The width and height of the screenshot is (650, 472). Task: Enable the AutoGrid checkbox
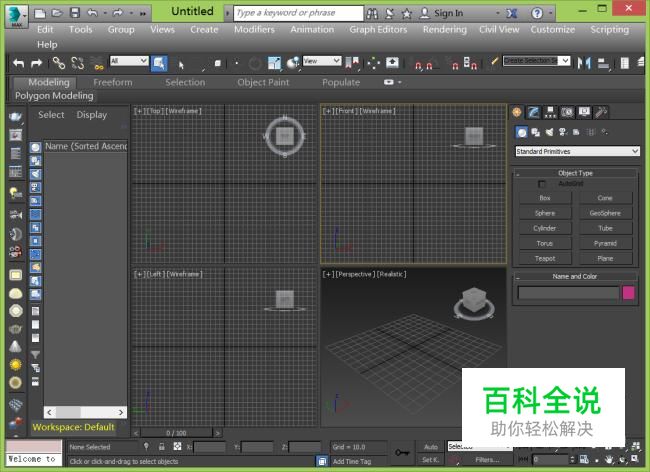(543, 184)
